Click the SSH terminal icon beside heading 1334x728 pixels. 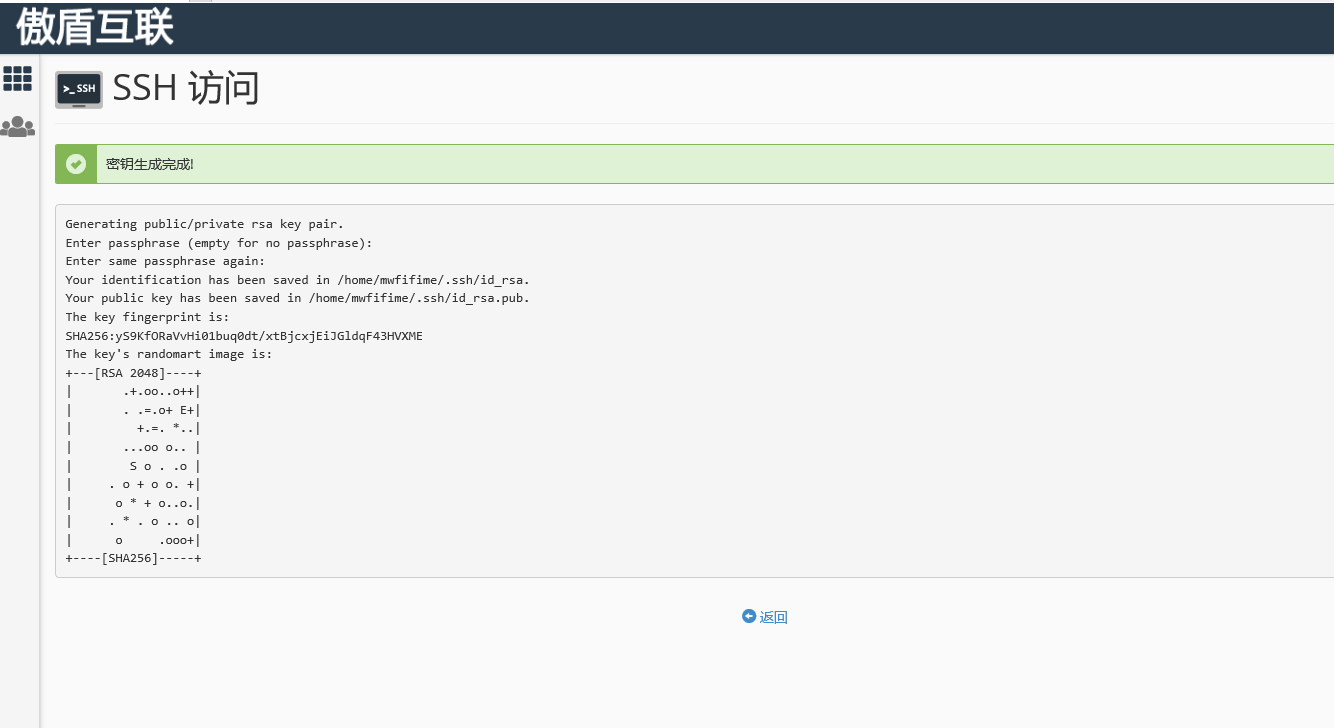(x=78, y=89)
